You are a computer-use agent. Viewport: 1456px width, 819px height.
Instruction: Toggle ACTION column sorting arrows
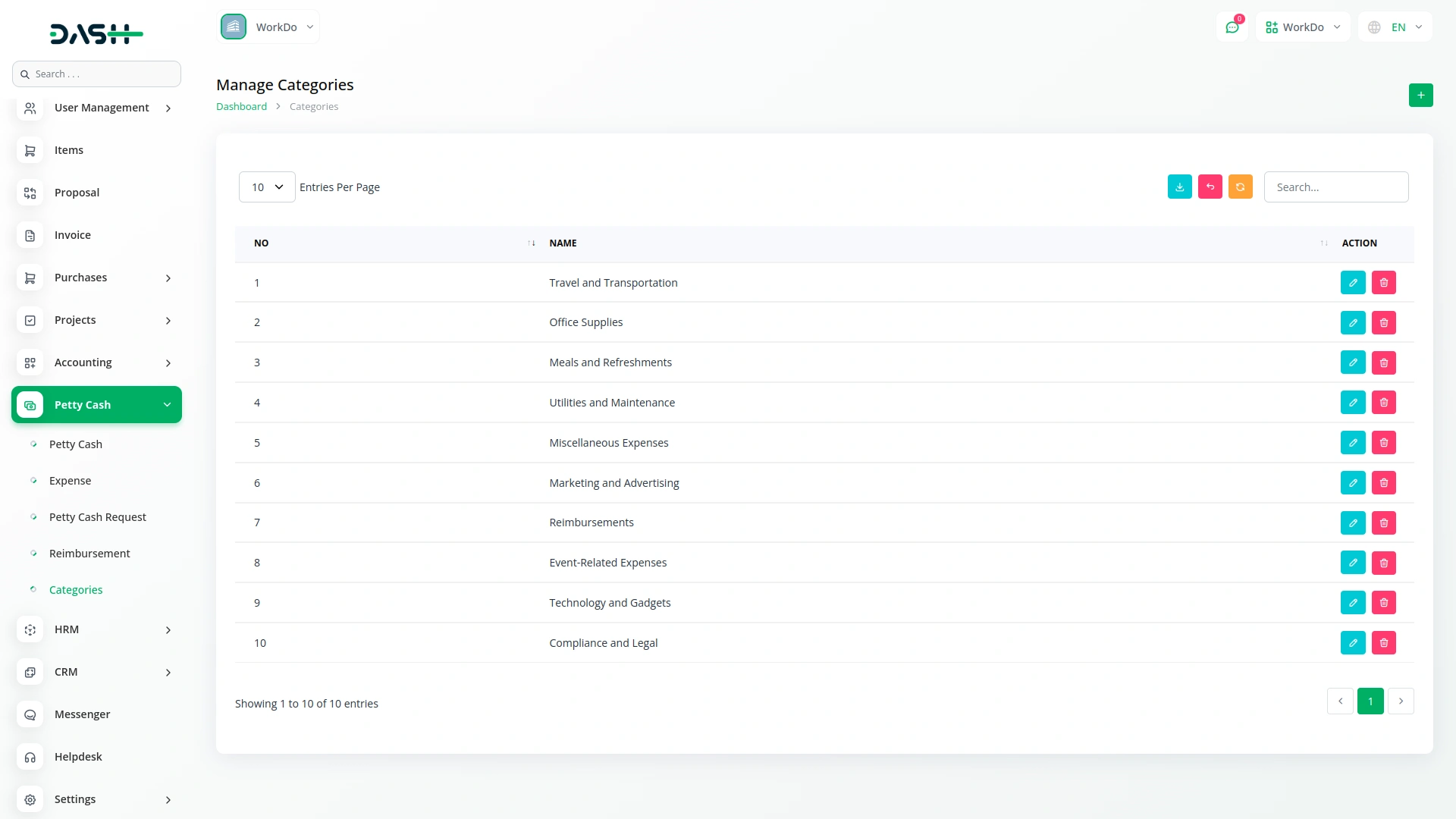[x=1323, y=243]
